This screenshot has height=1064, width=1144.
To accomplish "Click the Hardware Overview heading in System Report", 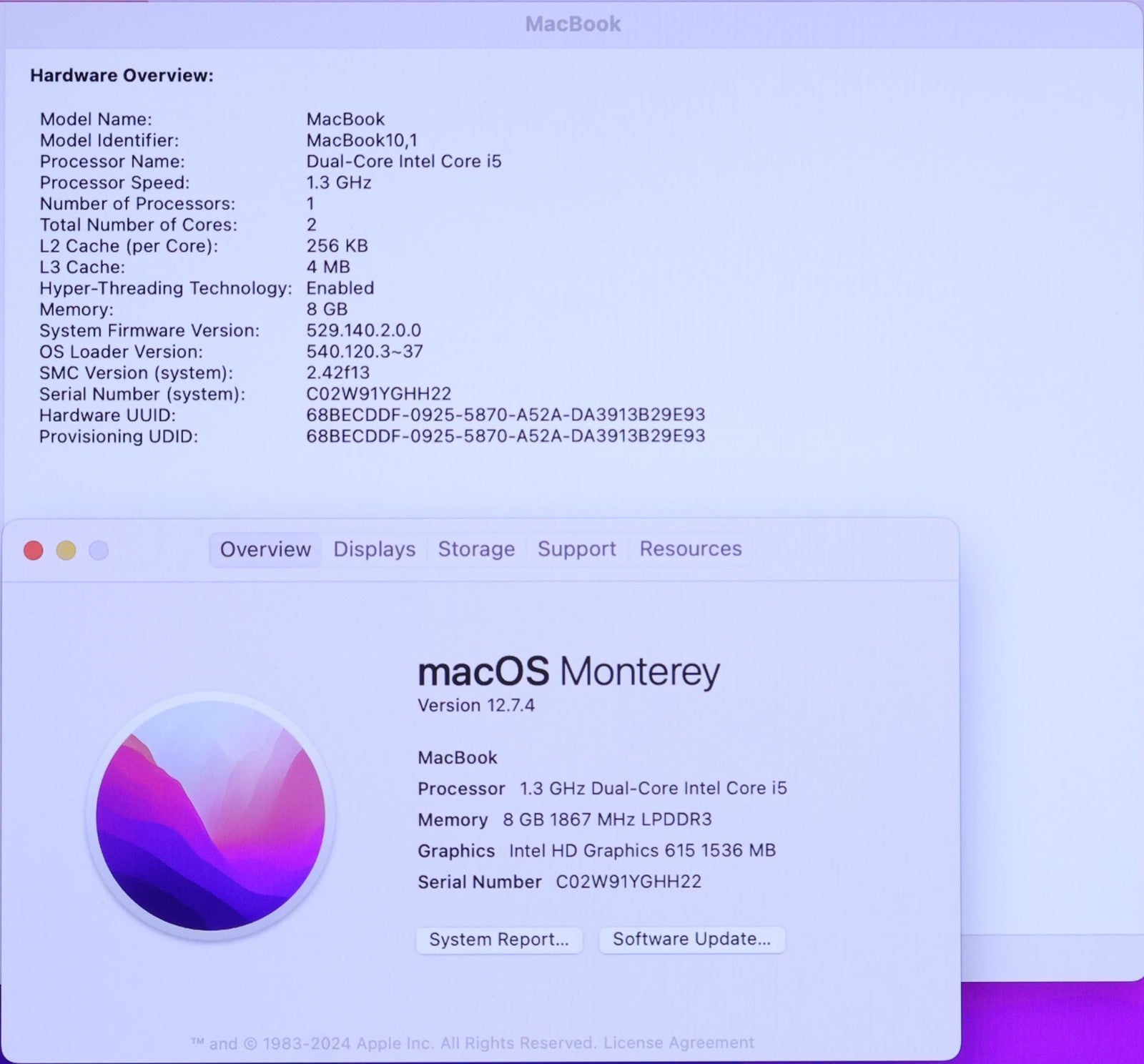I will (x=122, y=76).
